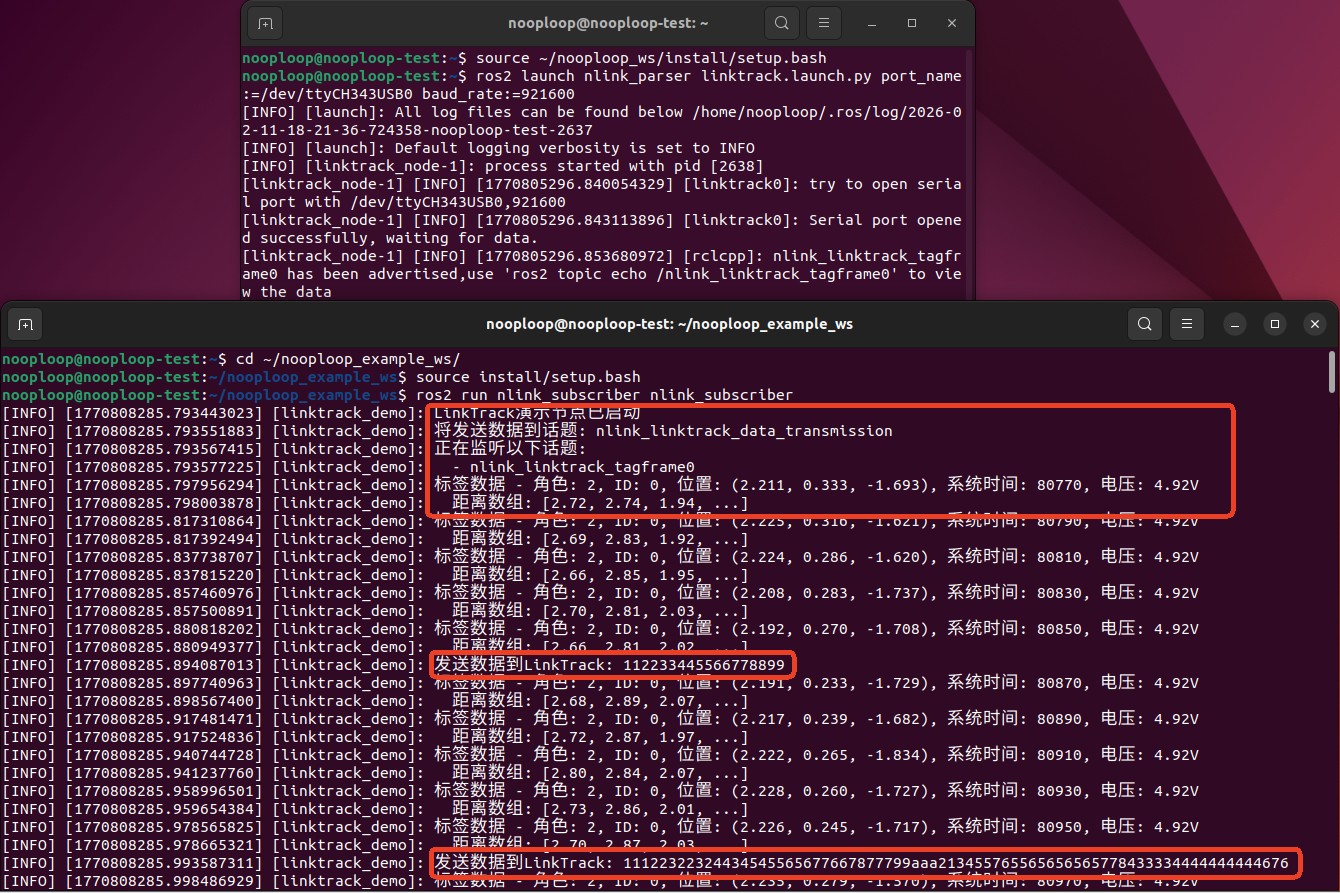Add a new tab in the nooploop_example_ws terminal

pos(26,324)
